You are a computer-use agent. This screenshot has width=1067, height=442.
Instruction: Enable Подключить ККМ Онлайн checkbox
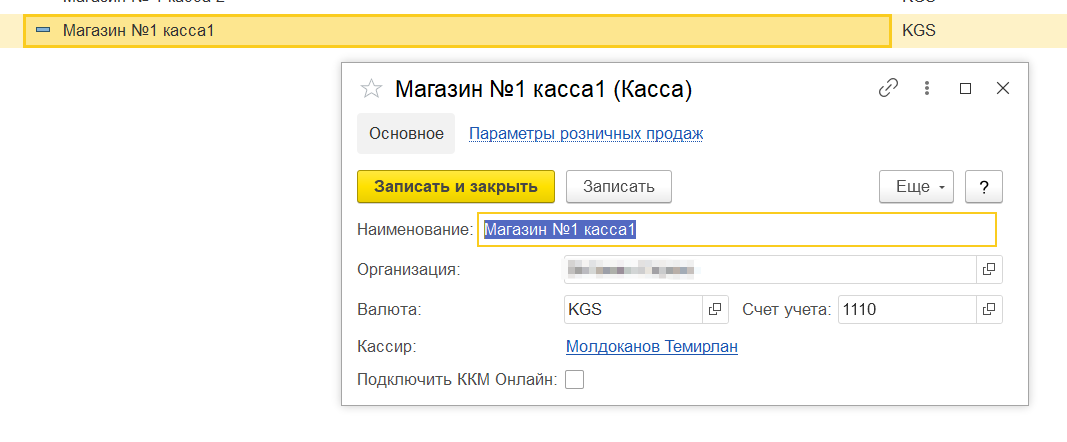pyautogui.click(x=575, y=380)
